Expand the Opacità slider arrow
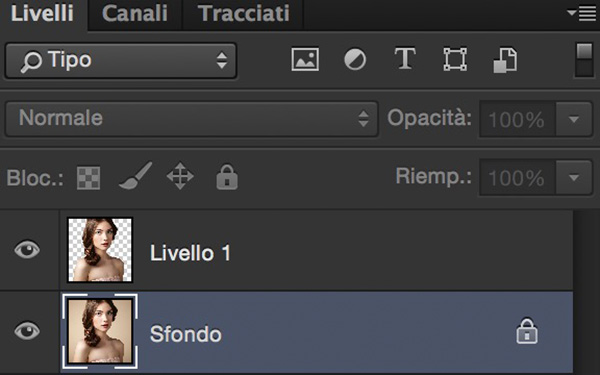Image resolution: width=600 pixels, height=375 pixels. coord(574,119)
